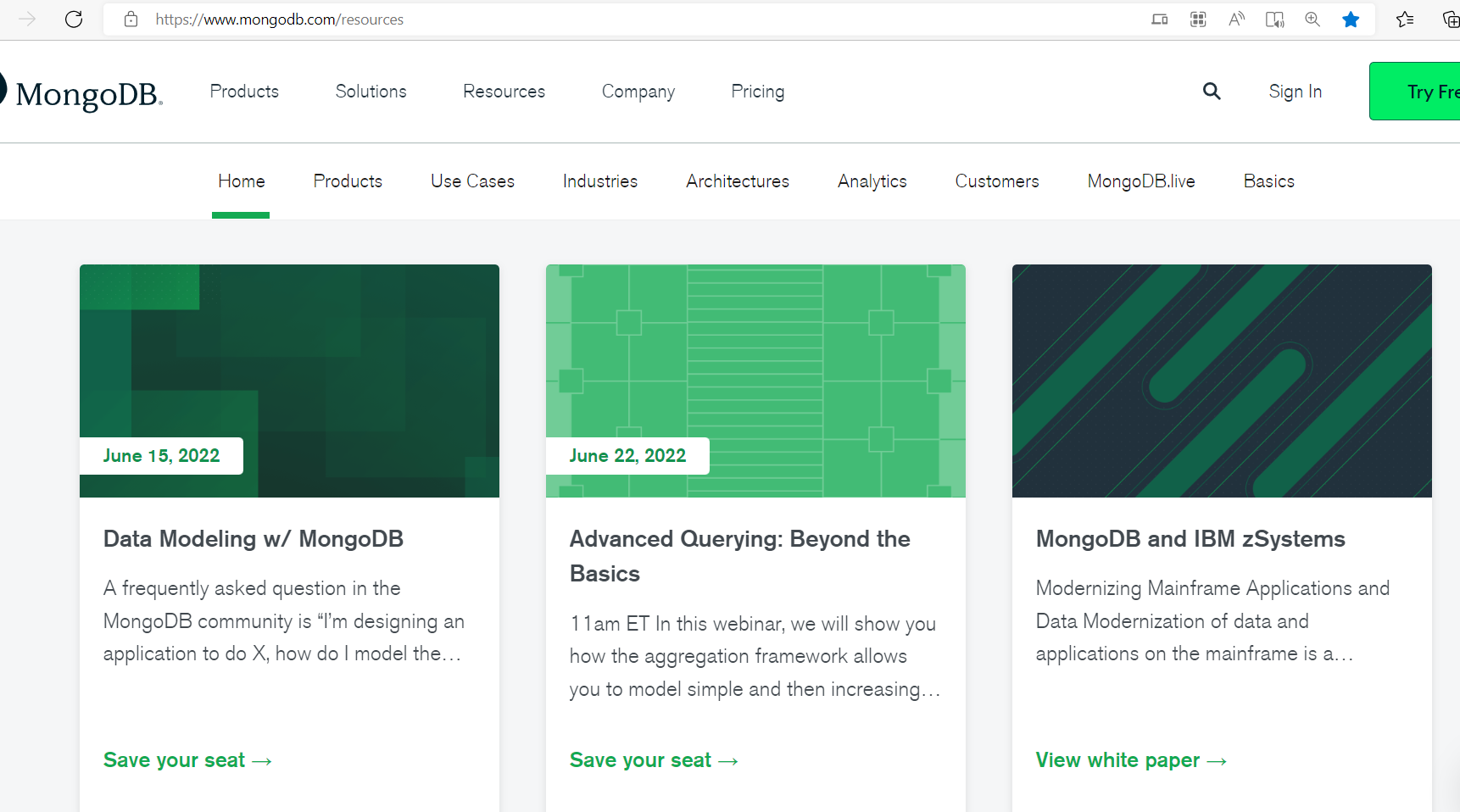Open the immersive reader icon
Screen dimensions: 1460x812
pyautogui.click(x=1274, y=19)
